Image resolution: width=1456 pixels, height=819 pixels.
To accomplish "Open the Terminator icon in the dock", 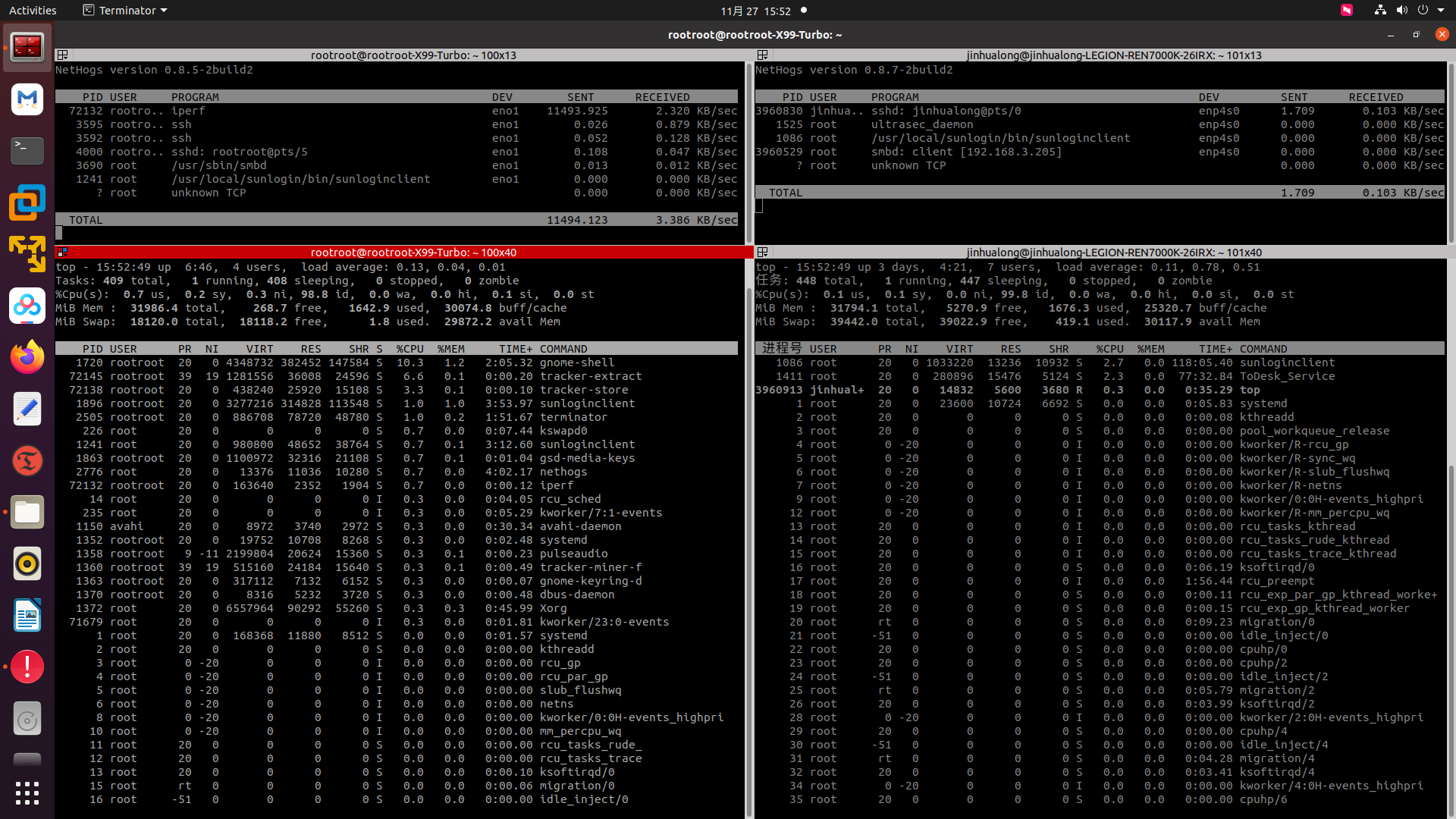I will pyautogui.click(x=27, y=47).
